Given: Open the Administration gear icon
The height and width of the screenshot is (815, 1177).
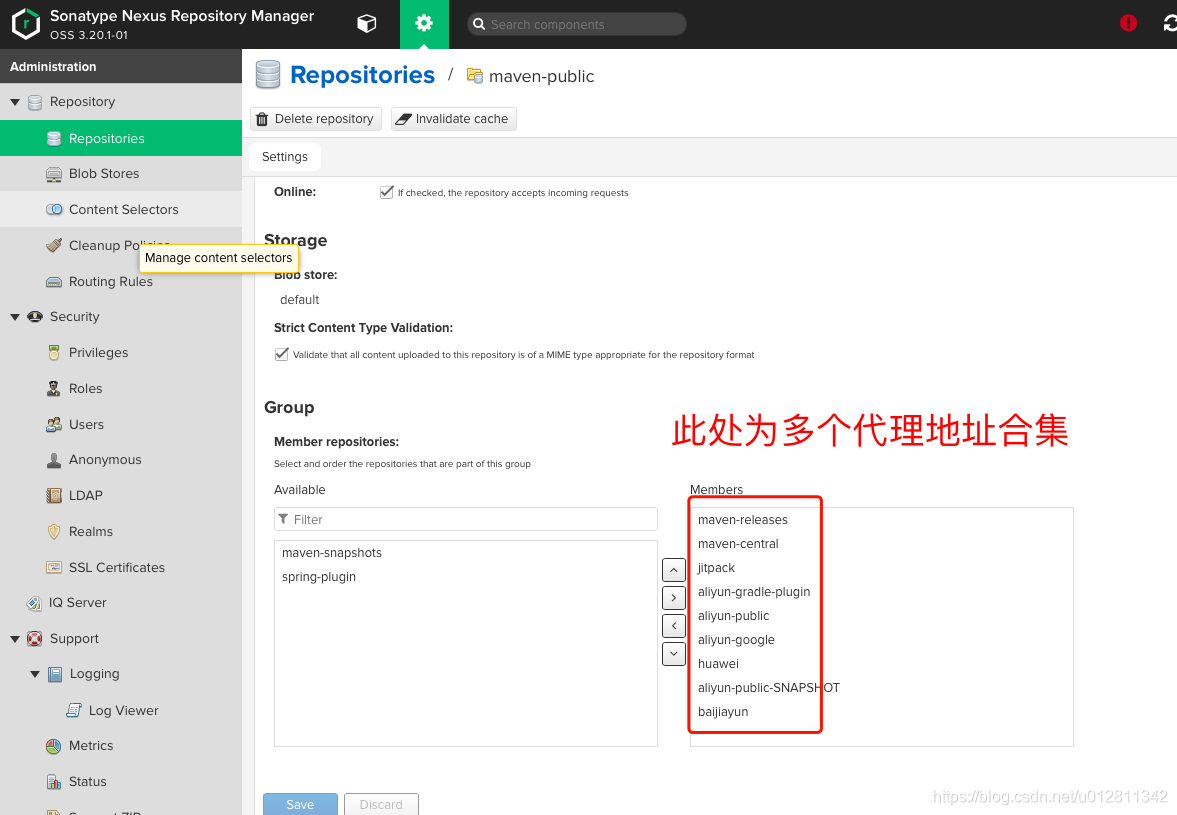Looking at the screenshot, I should (x=424, y=23).
